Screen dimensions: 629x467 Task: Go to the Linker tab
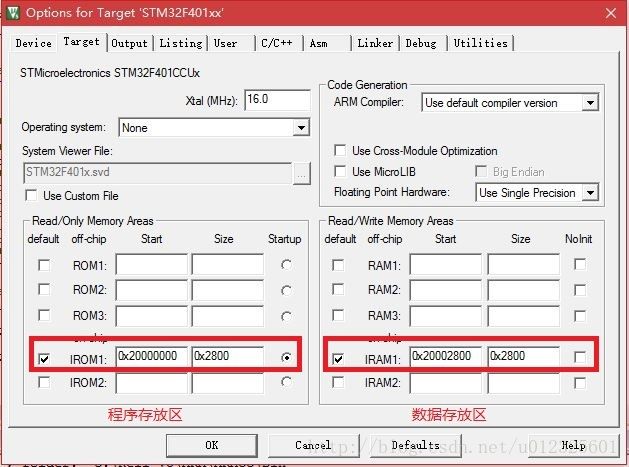(x=375, y=43)
